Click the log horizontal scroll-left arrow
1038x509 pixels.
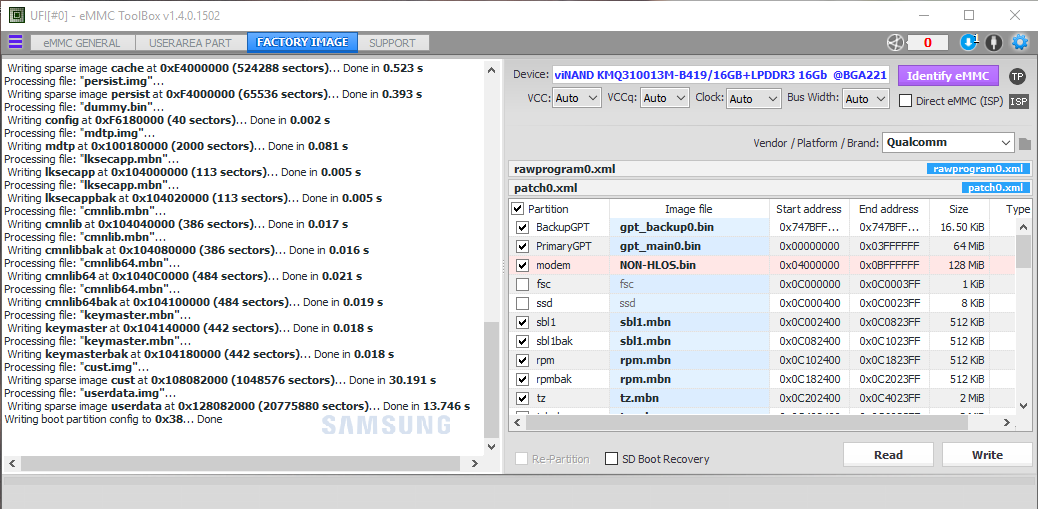12,463
